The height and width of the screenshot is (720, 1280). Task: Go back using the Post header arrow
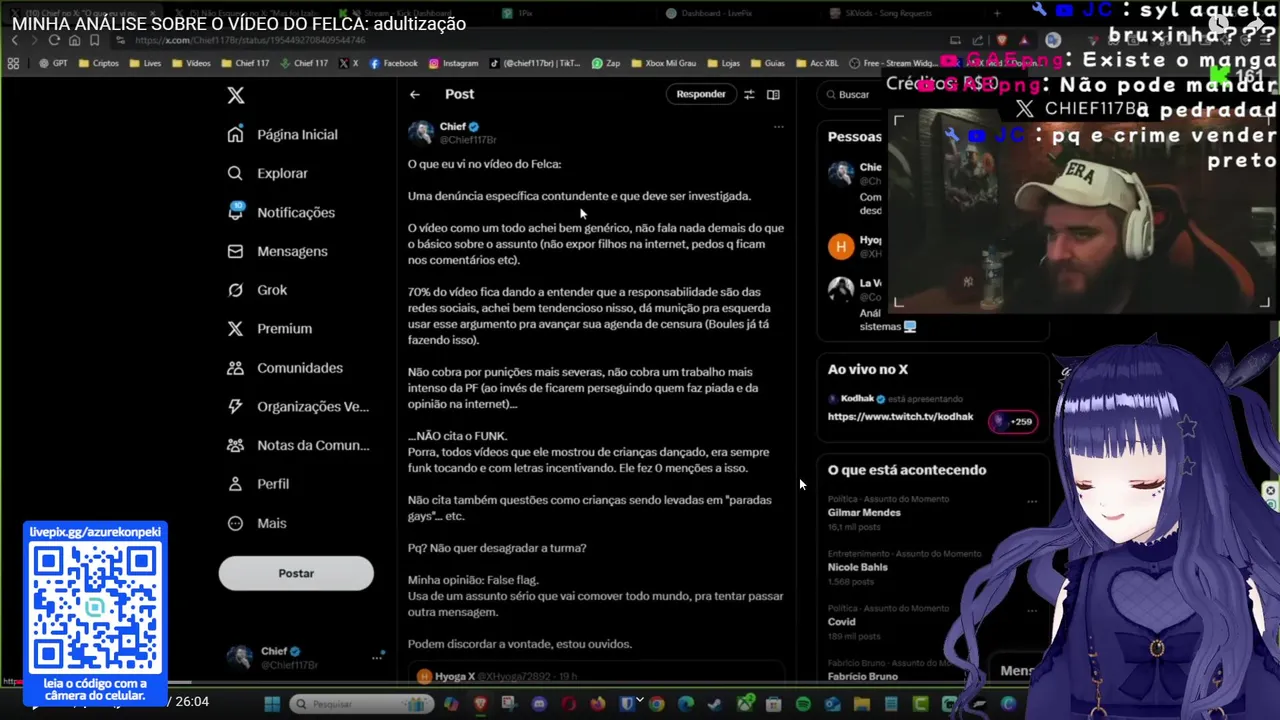tap(415, 94)
